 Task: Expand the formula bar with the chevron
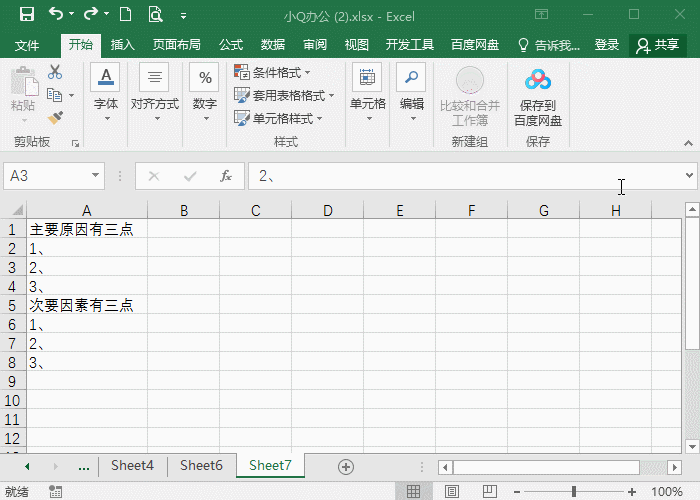click(x=689, y=175)
